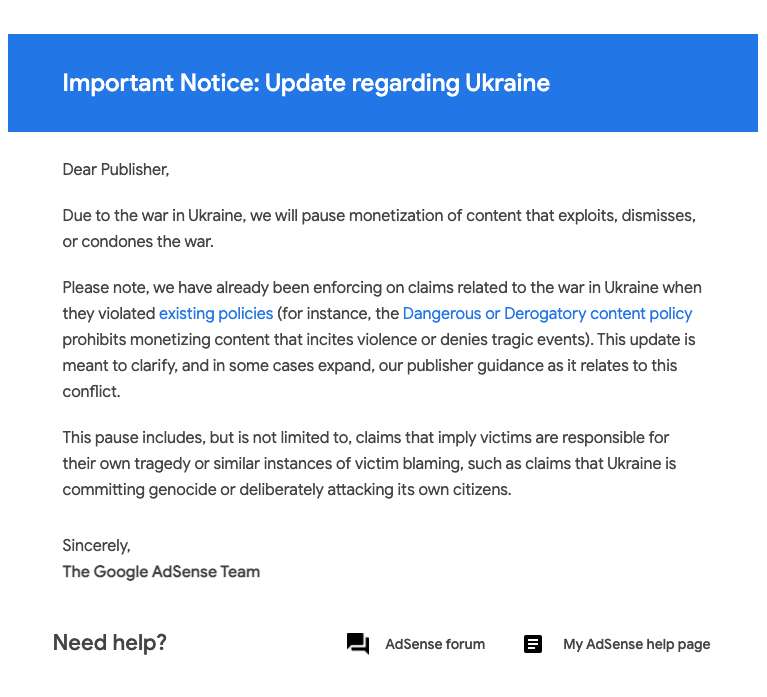Viewport: 767px width, 697px height.
Task: Click the 'Important Notice' header title
Action: pyautogui.click(x=306, y=83)
